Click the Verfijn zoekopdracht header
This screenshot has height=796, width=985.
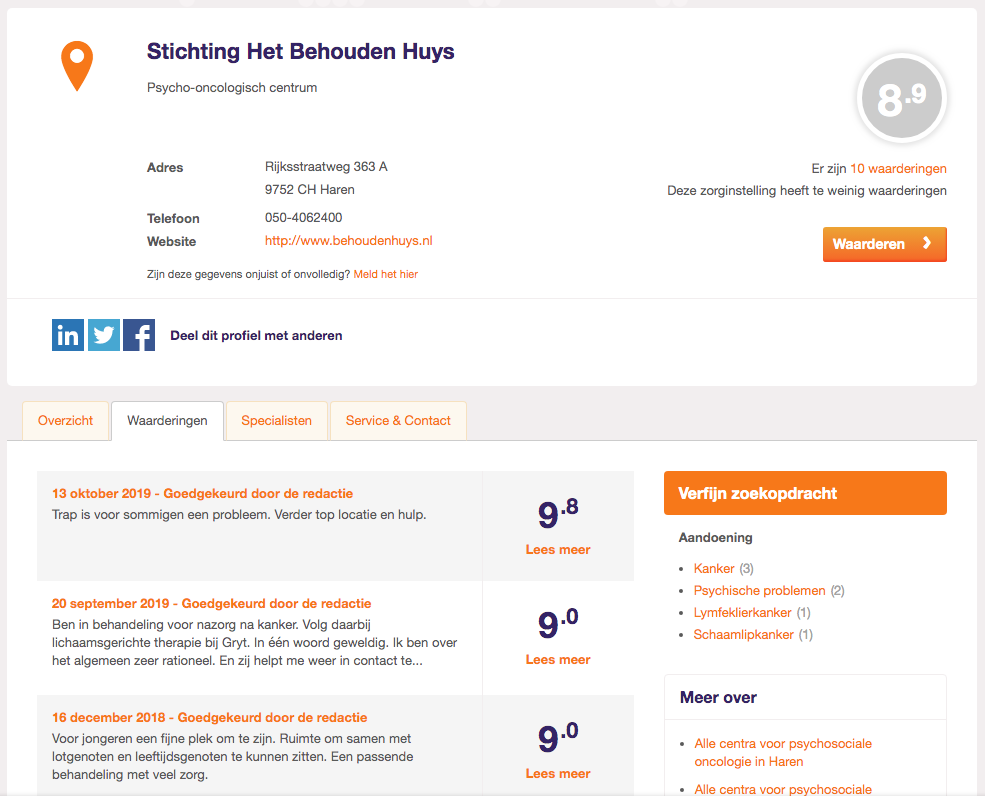click(x=805, y=493)
